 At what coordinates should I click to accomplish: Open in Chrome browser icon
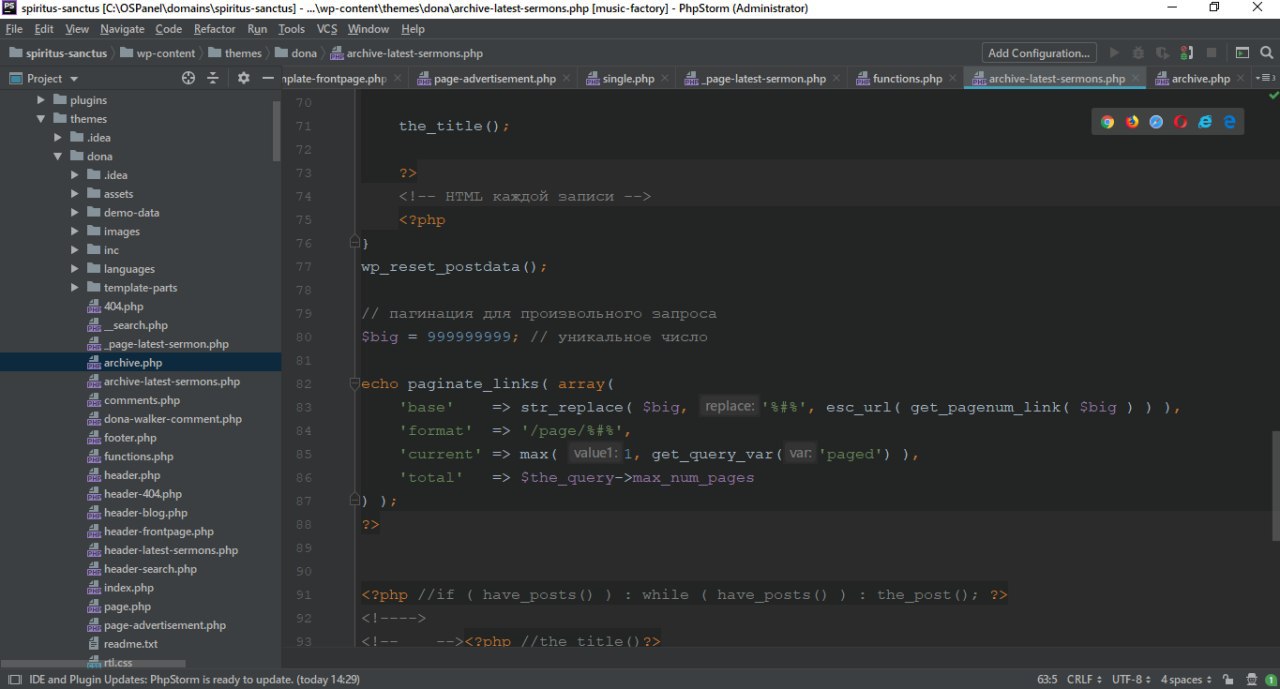tap(1107, 122)
